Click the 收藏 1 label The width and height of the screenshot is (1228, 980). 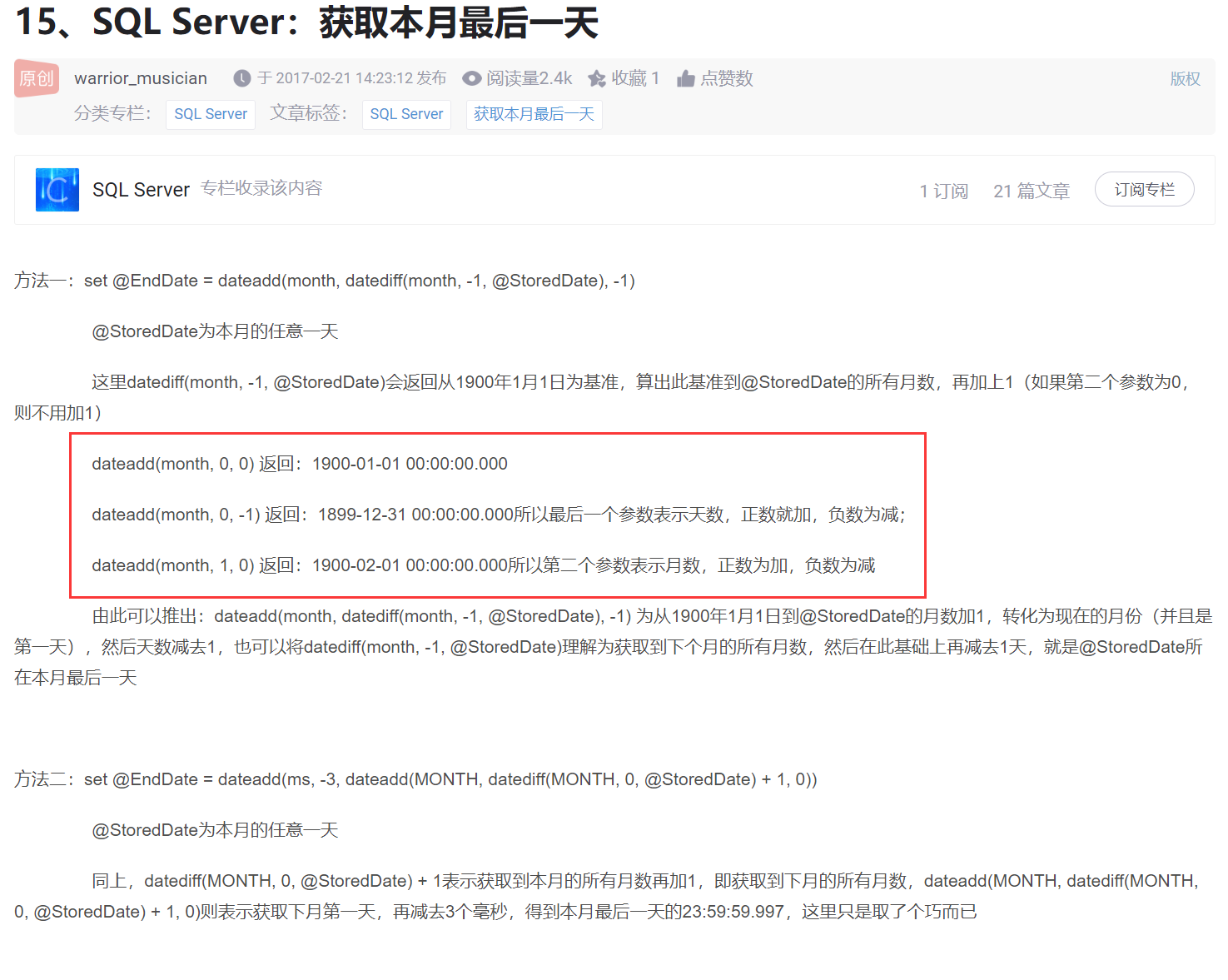click(636, 78)
